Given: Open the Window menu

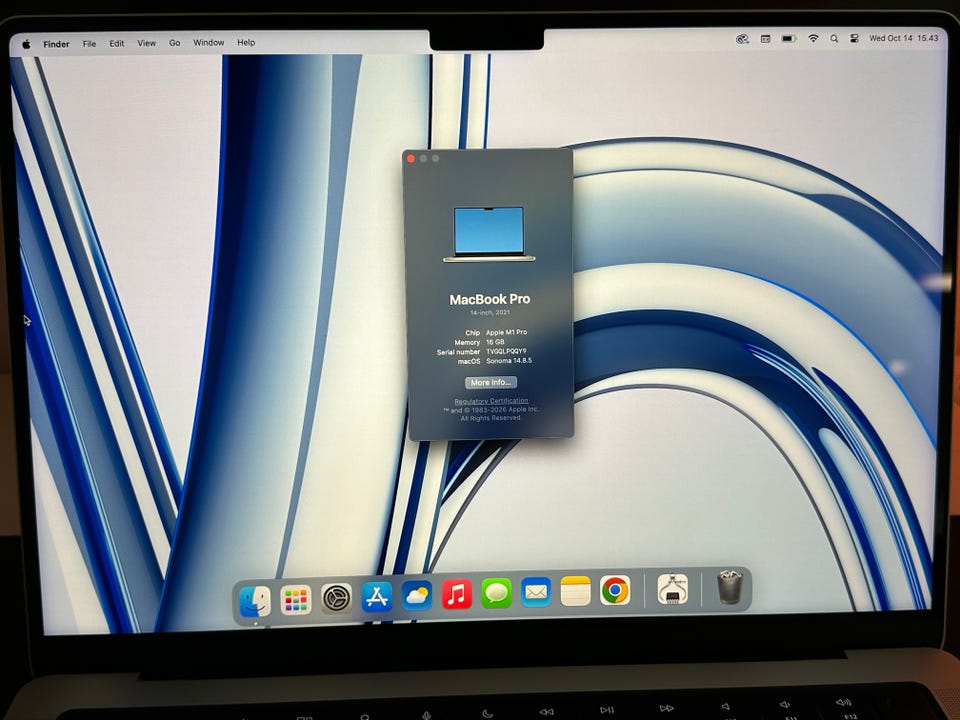Looking at the screenshot, I should point(209,42).
